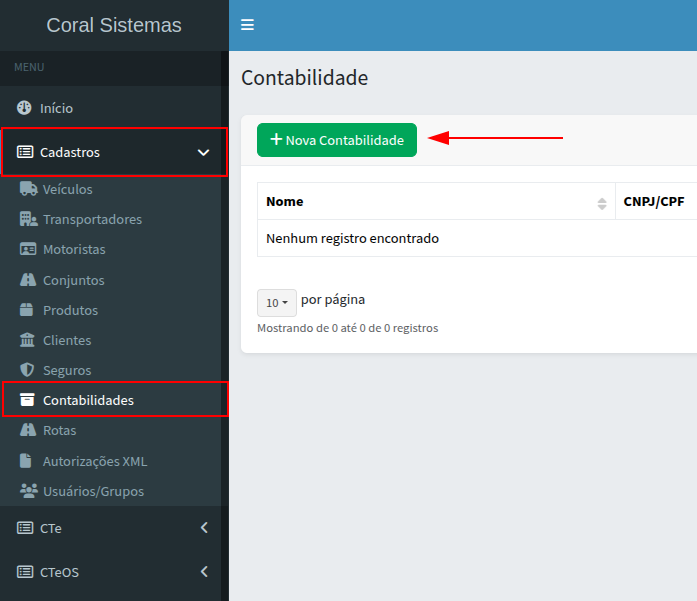697x601 pixels.
Task: Open the 10 per page dropdown
Action: [277, 302]
